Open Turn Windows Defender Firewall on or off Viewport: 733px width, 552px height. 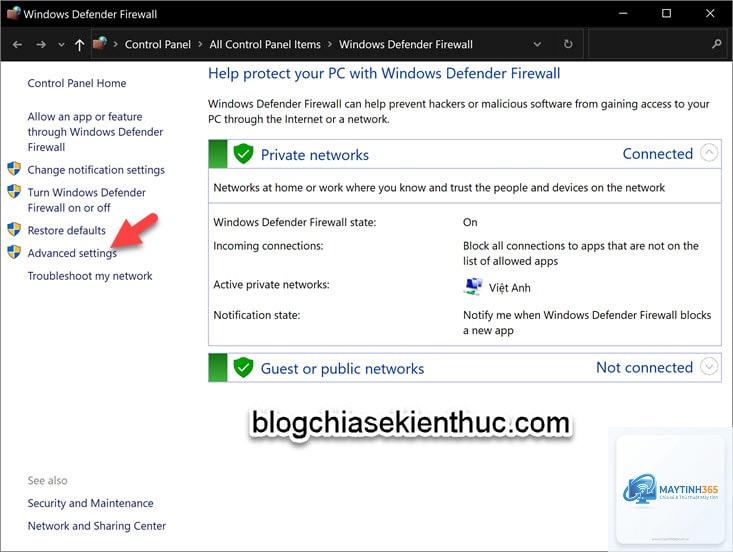pyautogui.click(x=86, y=200)
